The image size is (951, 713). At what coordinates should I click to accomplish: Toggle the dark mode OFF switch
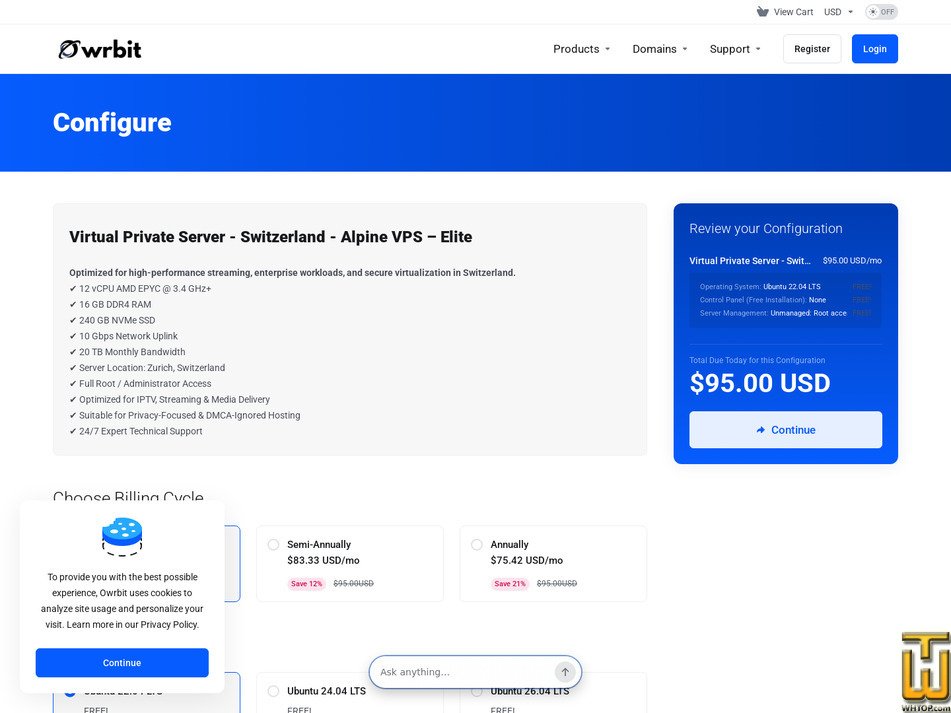(x=881, y=12)
